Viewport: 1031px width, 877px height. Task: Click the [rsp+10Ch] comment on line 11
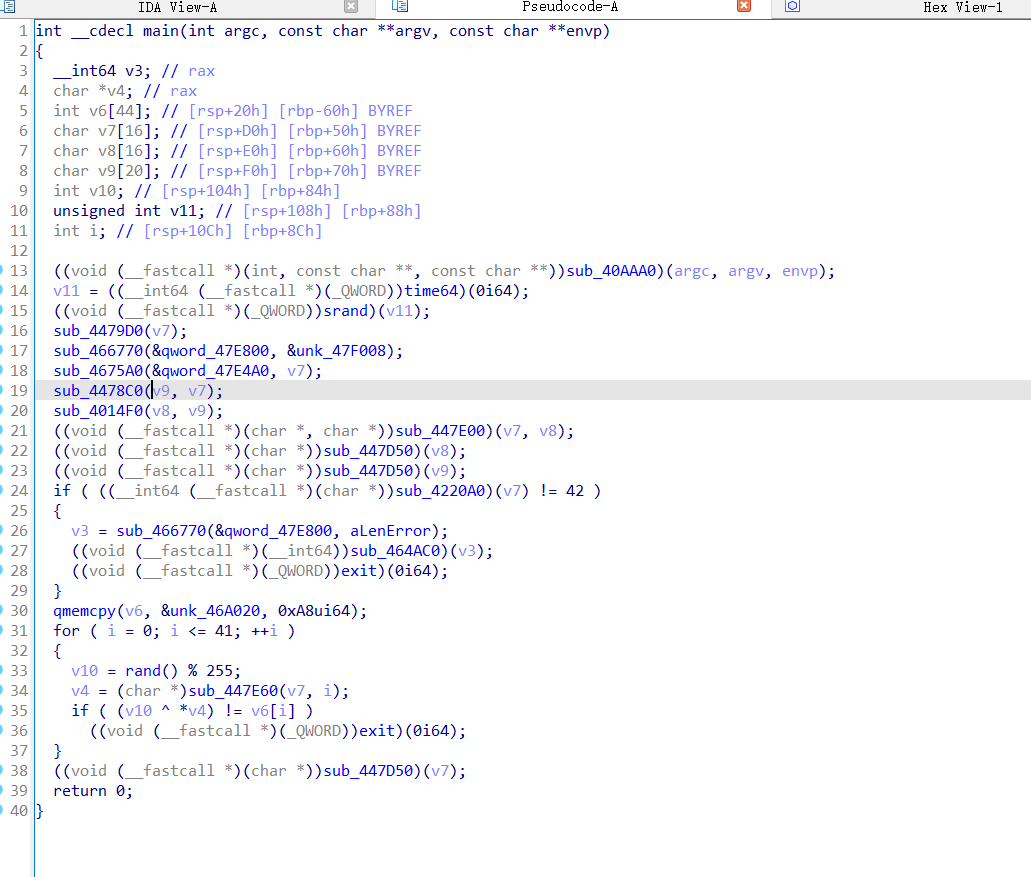pyautogui.click(x=187, y=231)
